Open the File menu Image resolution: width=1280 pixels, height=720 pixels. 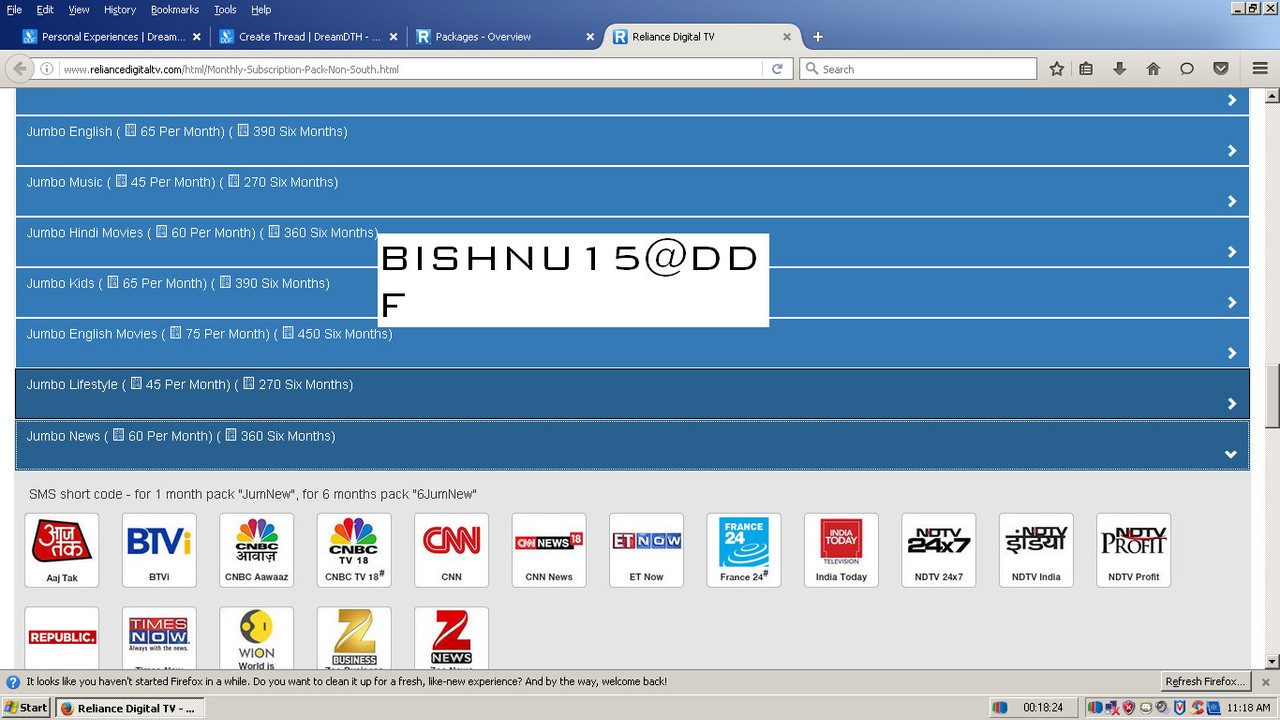(x=14, y=10)
